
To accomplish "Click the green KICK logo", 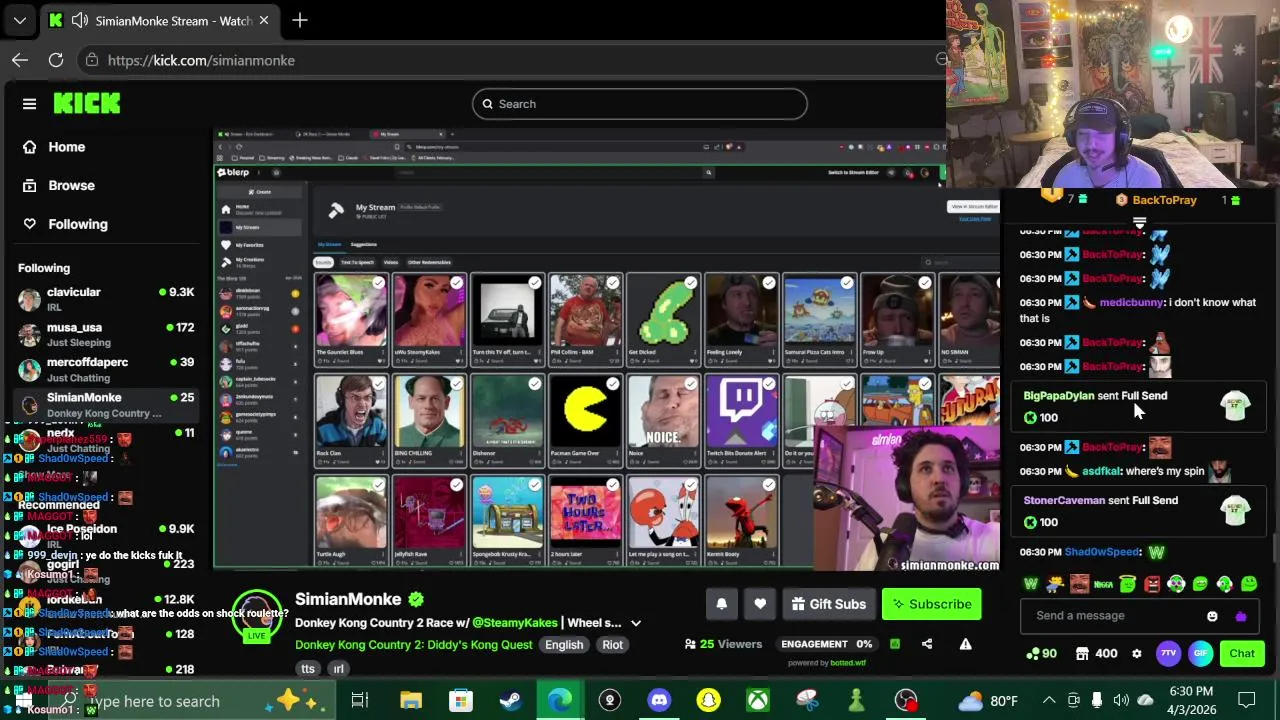I will pos(87,103).
